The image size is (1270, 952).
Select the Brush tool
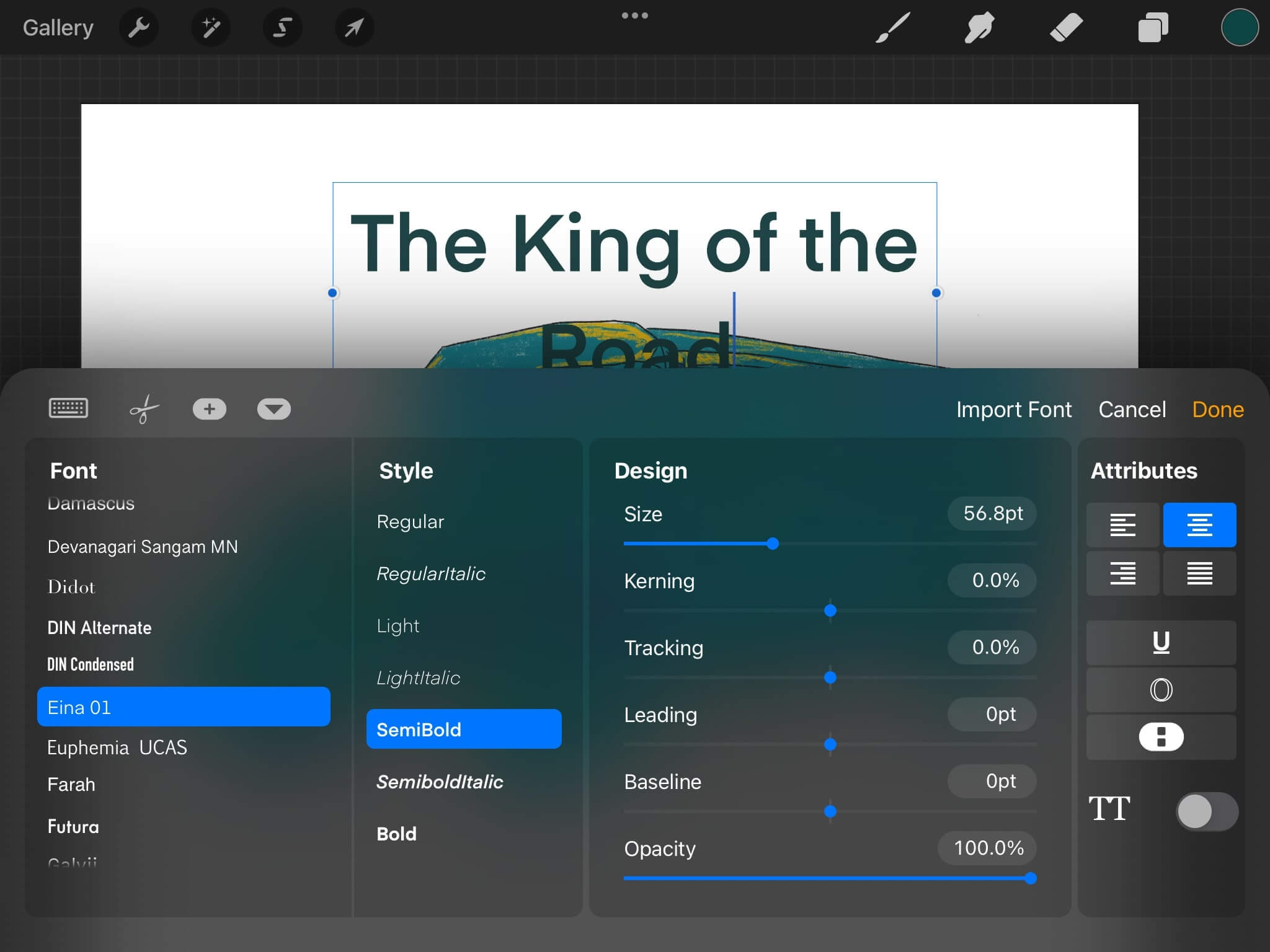point(893,28)
